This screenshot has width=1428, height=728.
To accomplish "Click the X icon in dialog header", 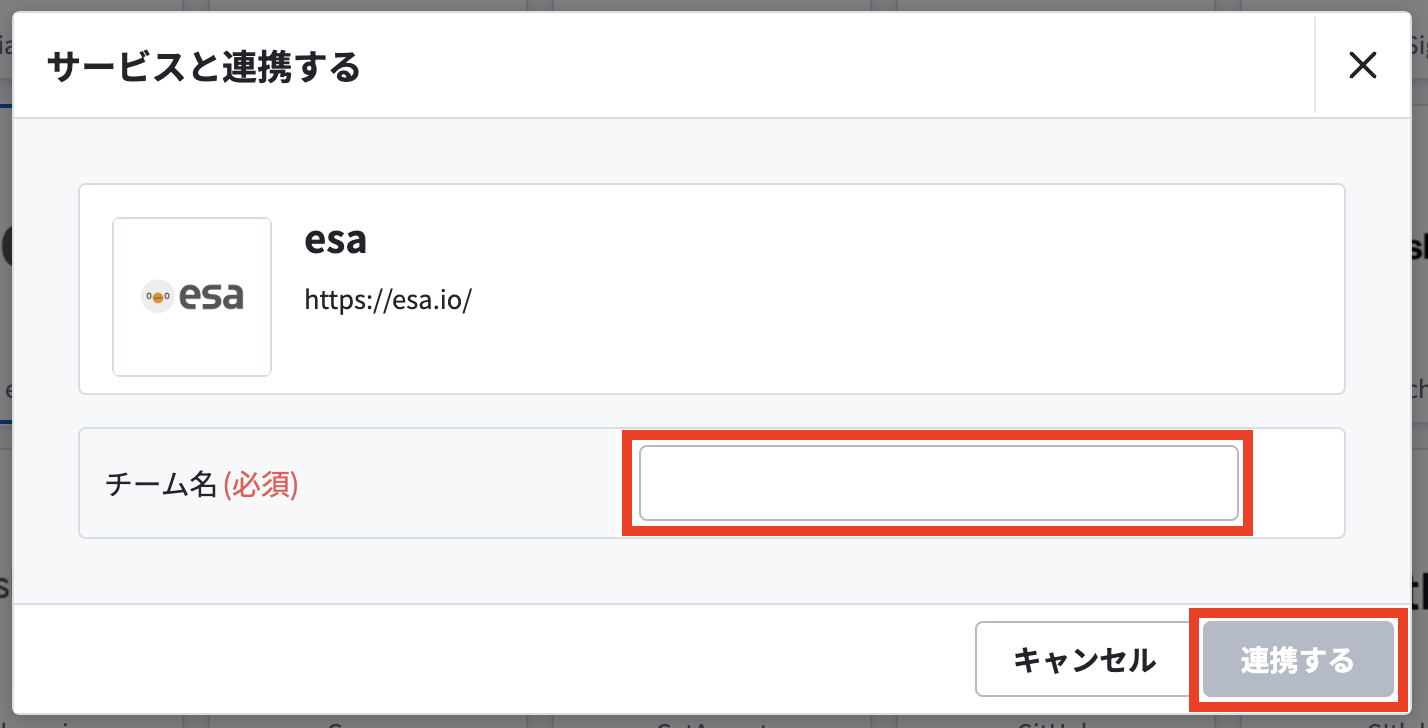I will 1362,66.
